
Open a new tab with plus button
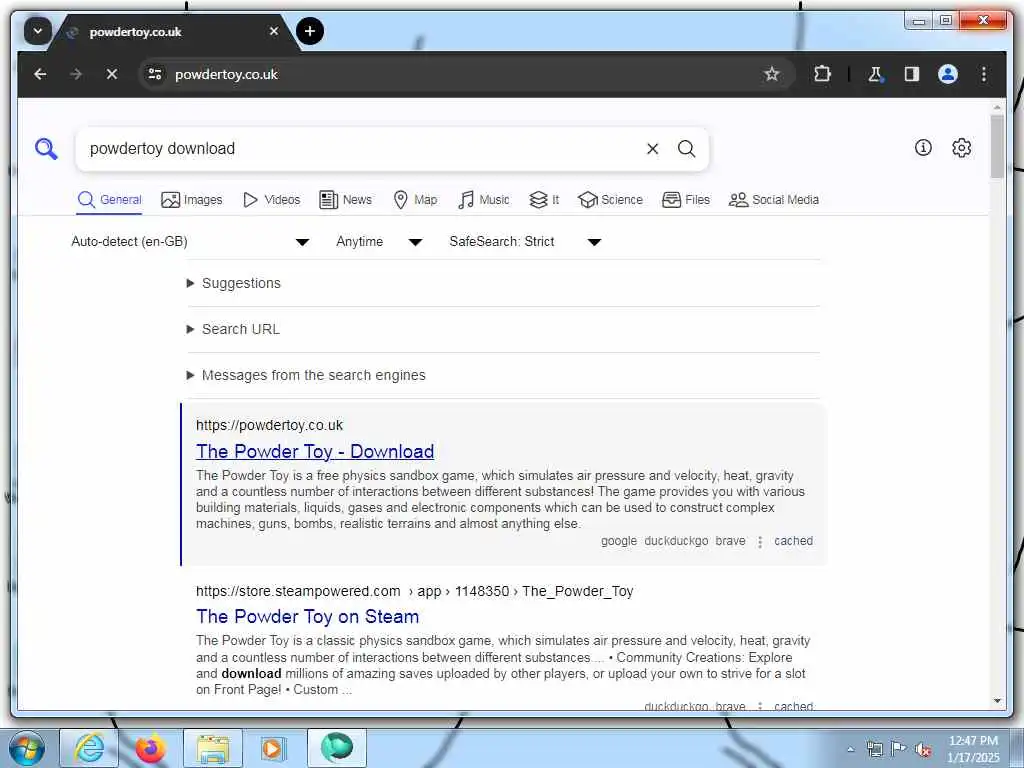[x=310, y=31]
